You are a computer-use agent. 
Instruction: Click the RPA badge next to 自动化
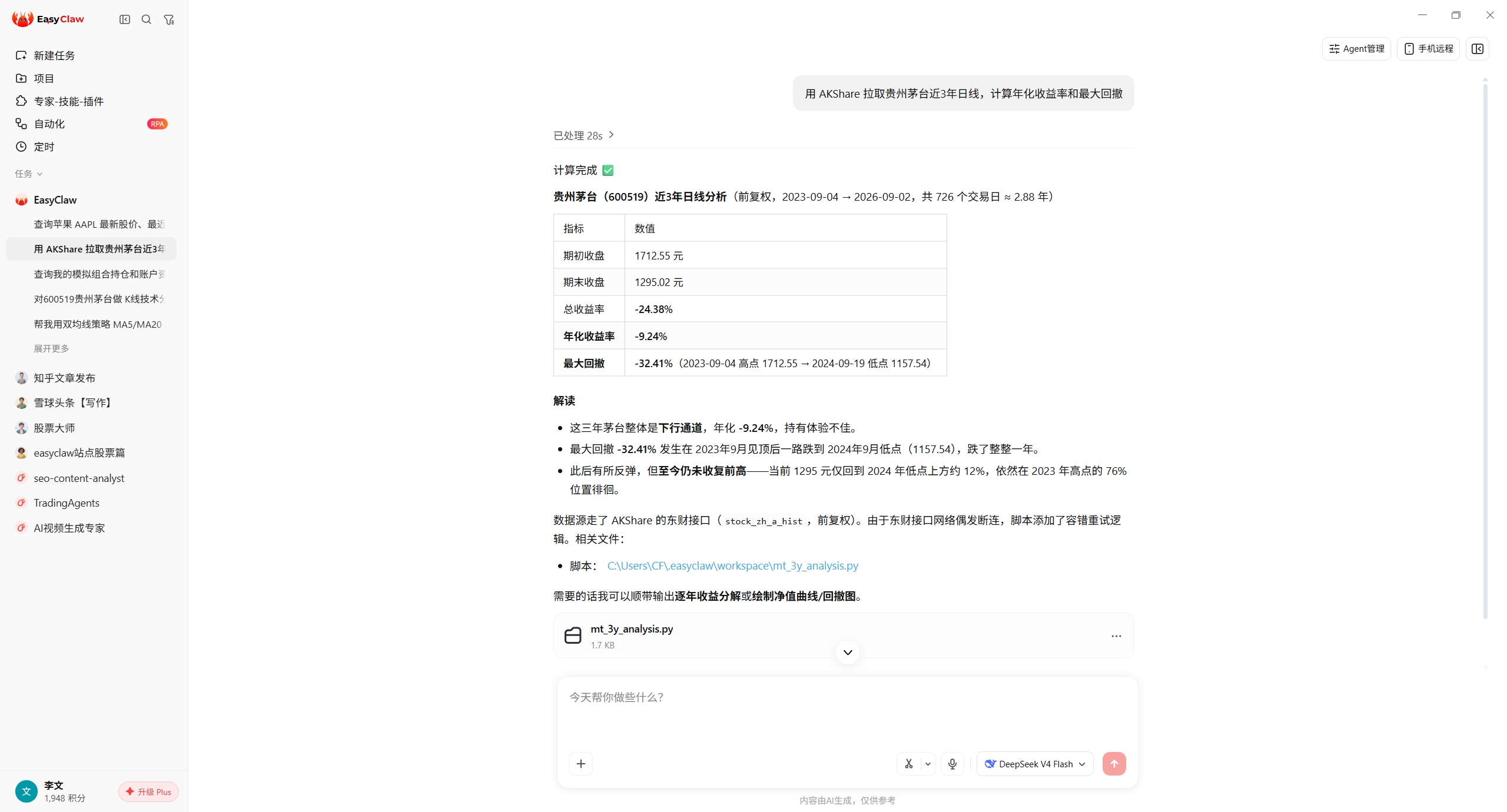point(157,124)
